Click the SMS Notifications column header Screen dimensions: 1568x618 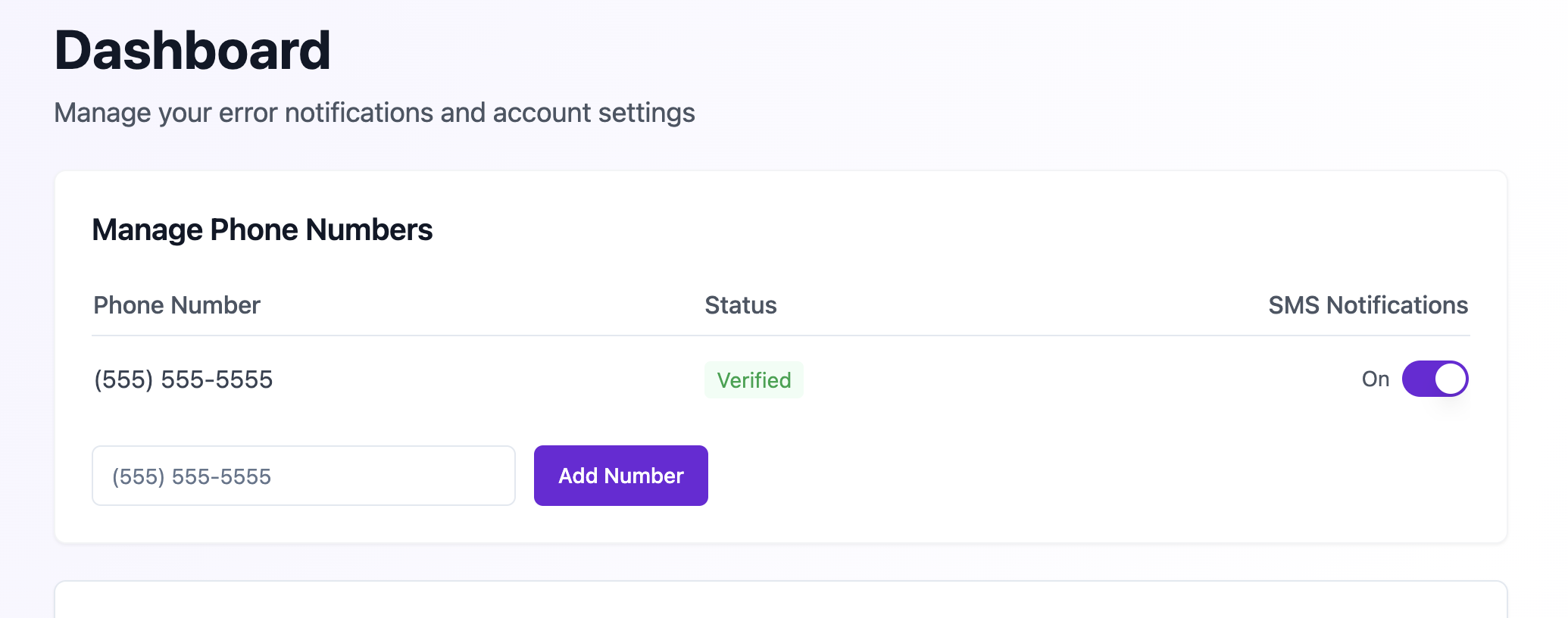click(1368, 305)
